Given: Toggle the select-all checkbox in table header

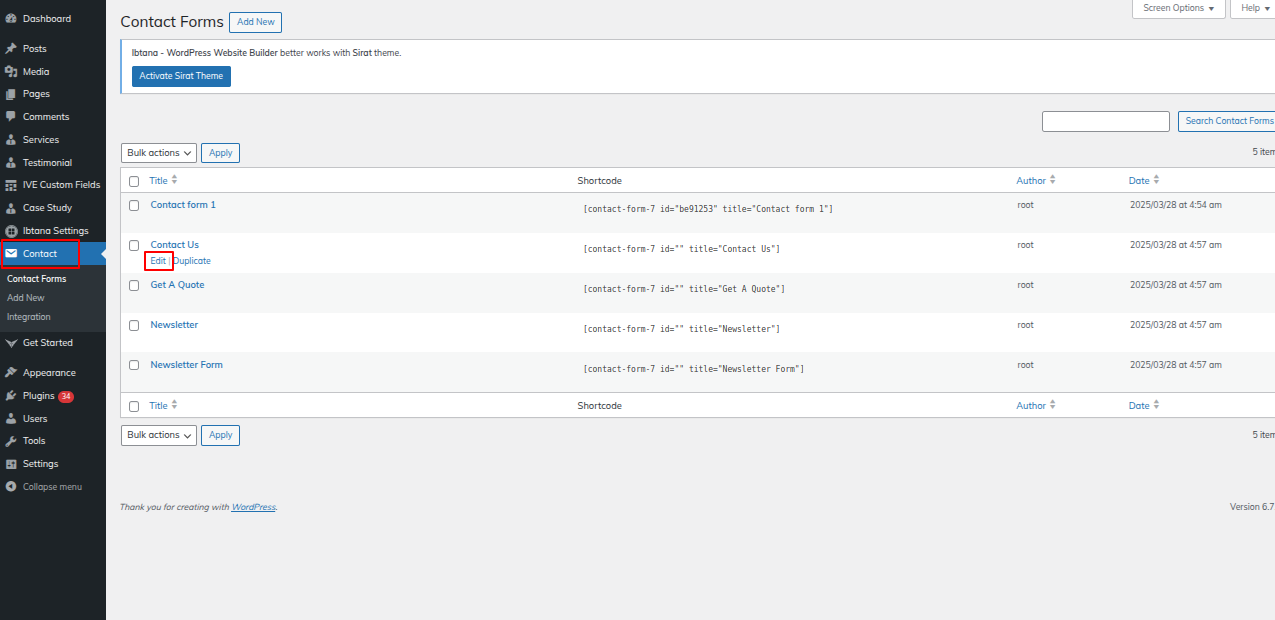Looking at the screenshot, I should coord(134,181).
